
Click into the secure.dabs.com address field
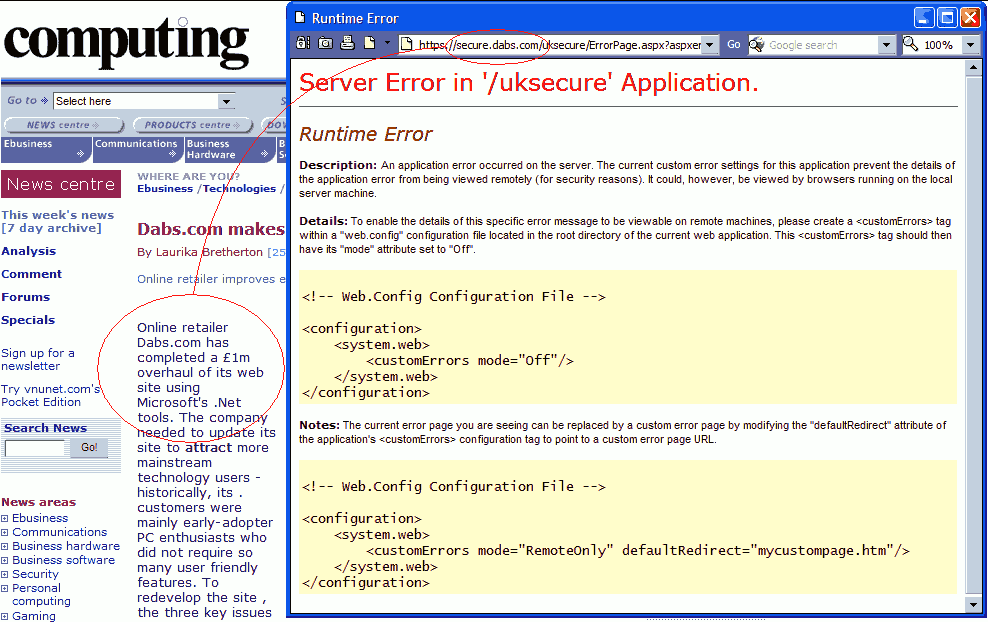click(560, 45)
